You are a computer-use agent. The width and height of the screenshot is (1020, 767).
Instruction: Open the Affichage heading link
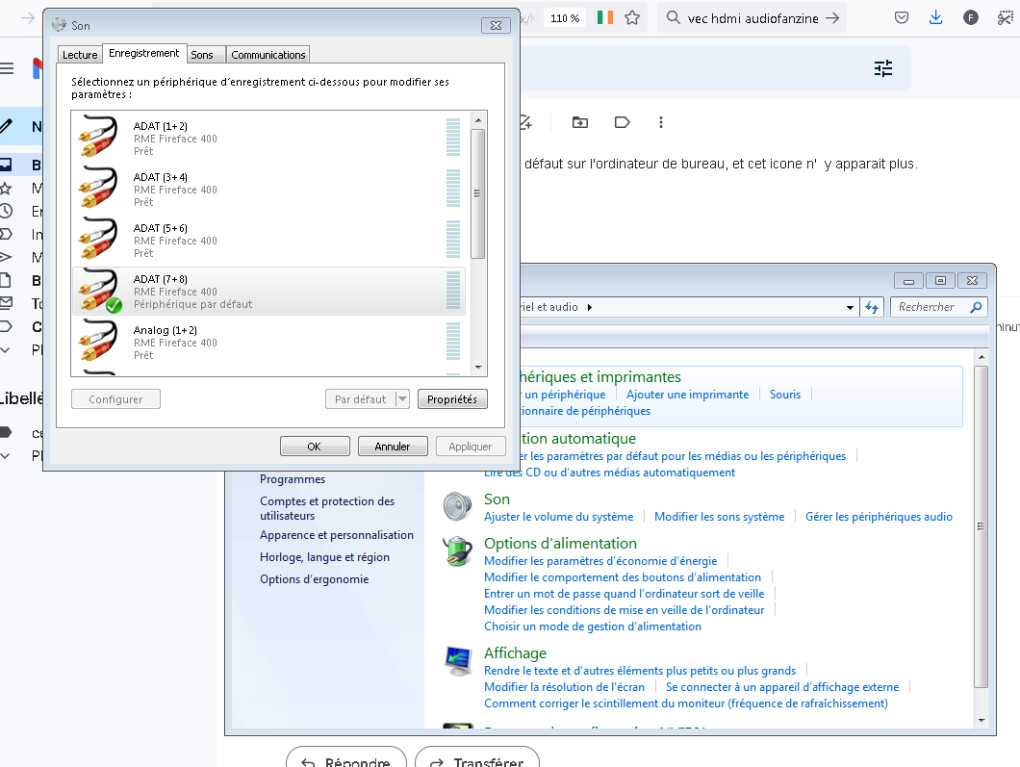point(515,653)
